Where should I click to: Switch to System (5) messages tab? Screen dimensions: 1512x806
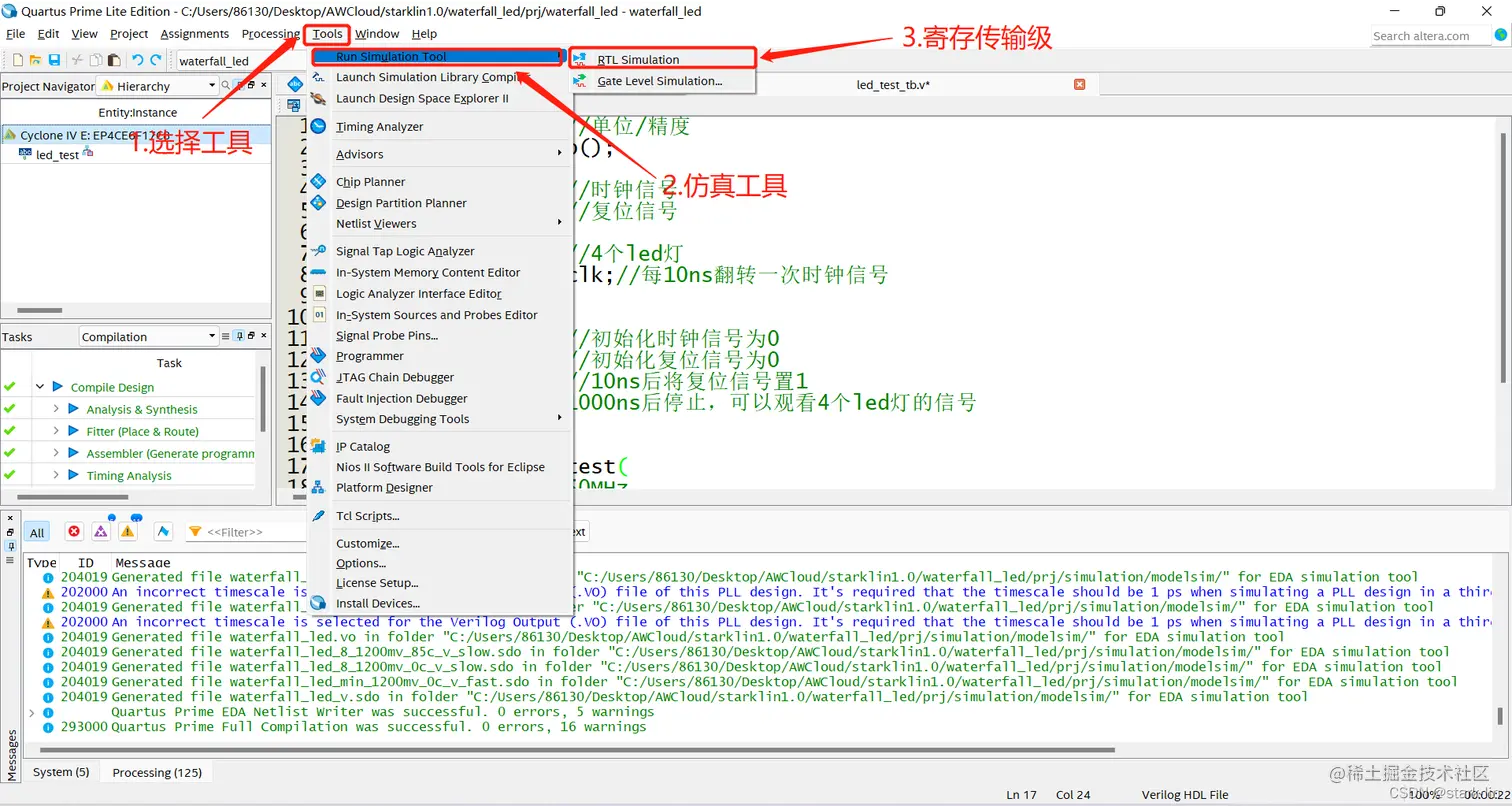(61, 772)
